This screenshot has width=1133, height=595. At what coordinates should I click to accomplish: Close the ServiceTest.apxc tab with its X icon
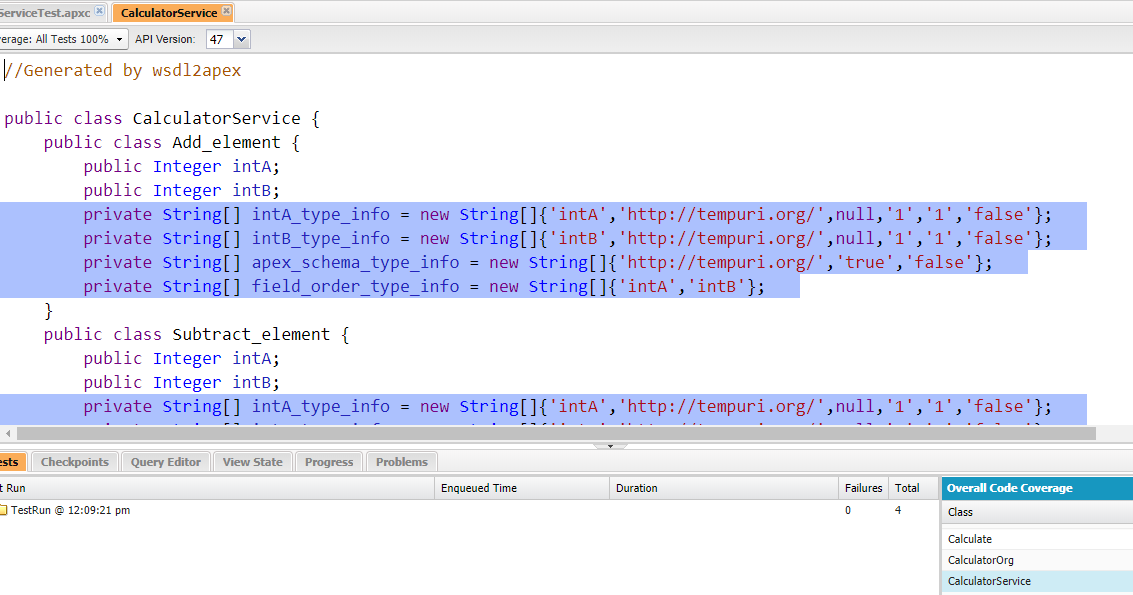100,13
